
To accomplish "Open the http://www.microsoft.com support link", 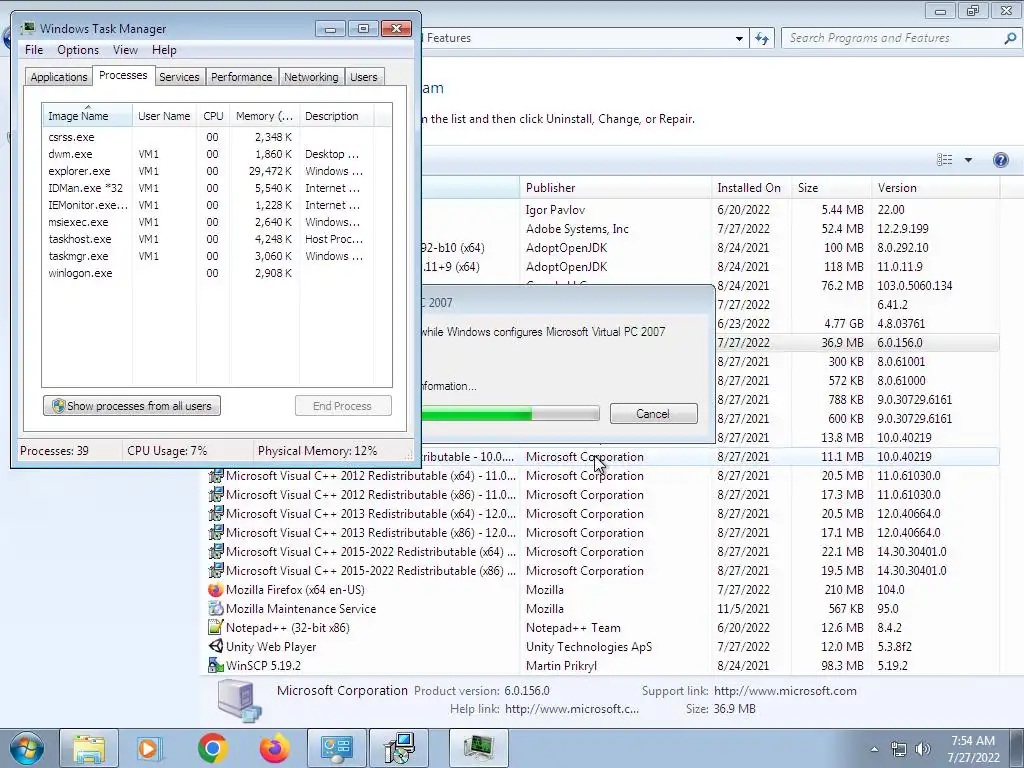I will (x=785, y=691).
